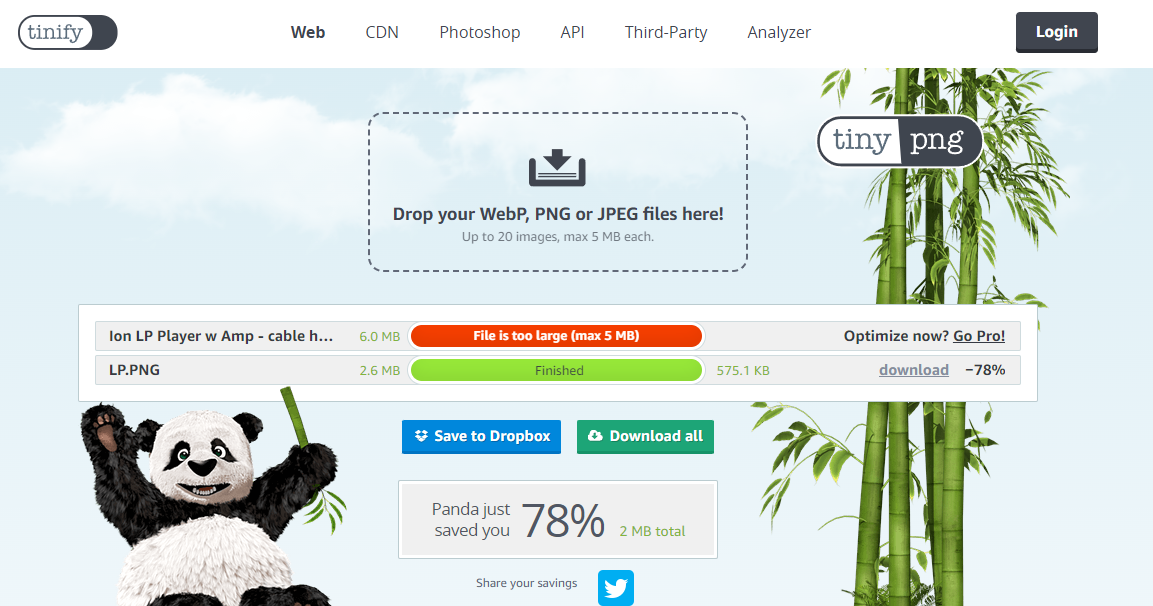Go to the Photoshop page
The width and height of the screenshot is (1153, 606).
tap(479, 32)
